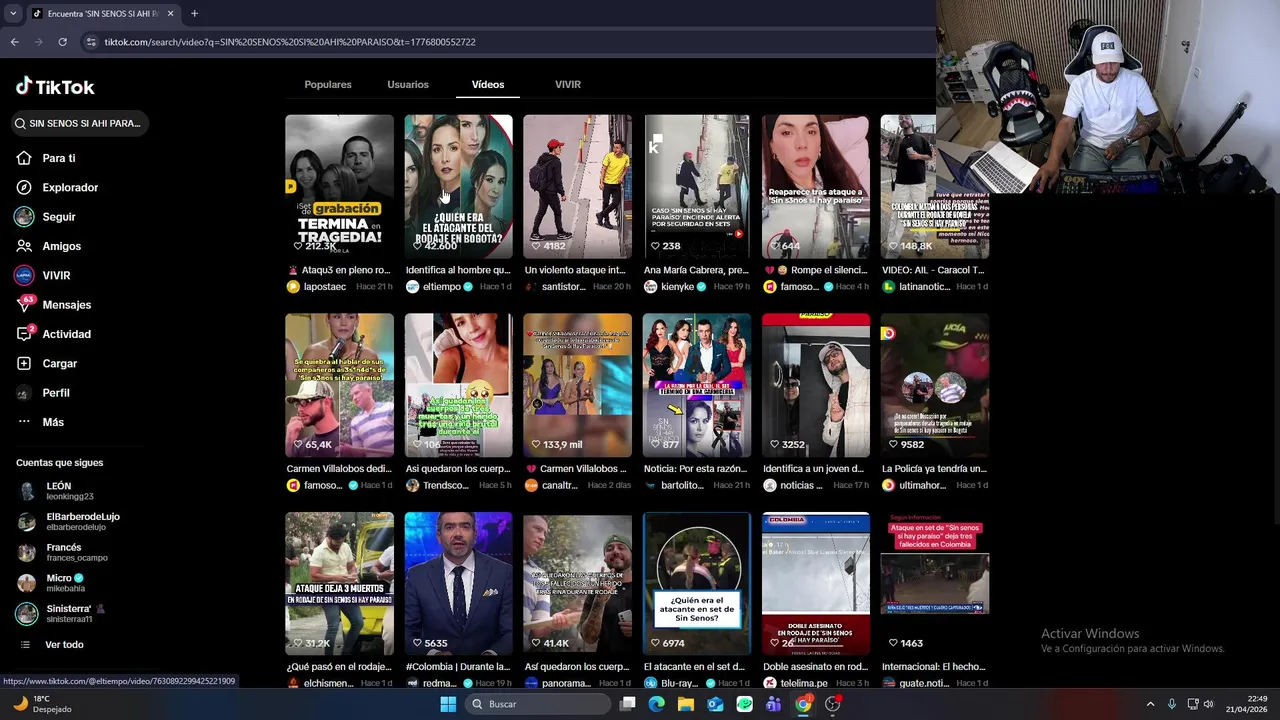Screen dimensions: 1280x720
Task: Open the Seguir following icon
Action: click(24, 217)
